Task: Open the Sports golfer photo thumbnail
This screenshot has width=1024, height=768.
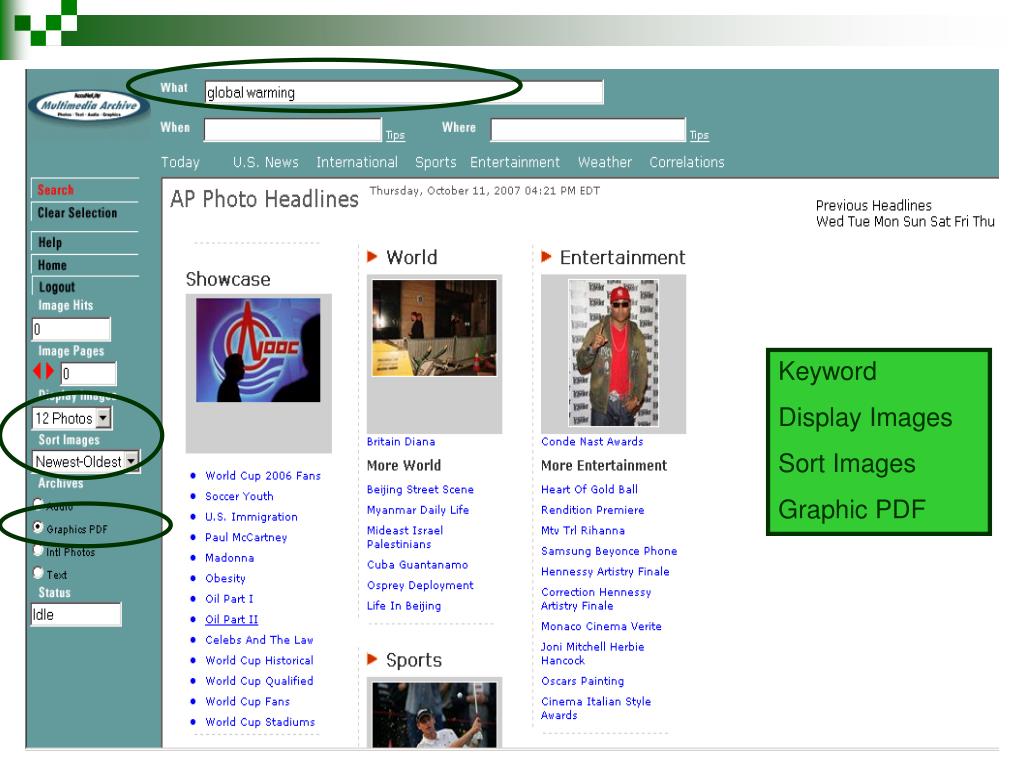Action: pyautogui.click(x=434, y=714)
